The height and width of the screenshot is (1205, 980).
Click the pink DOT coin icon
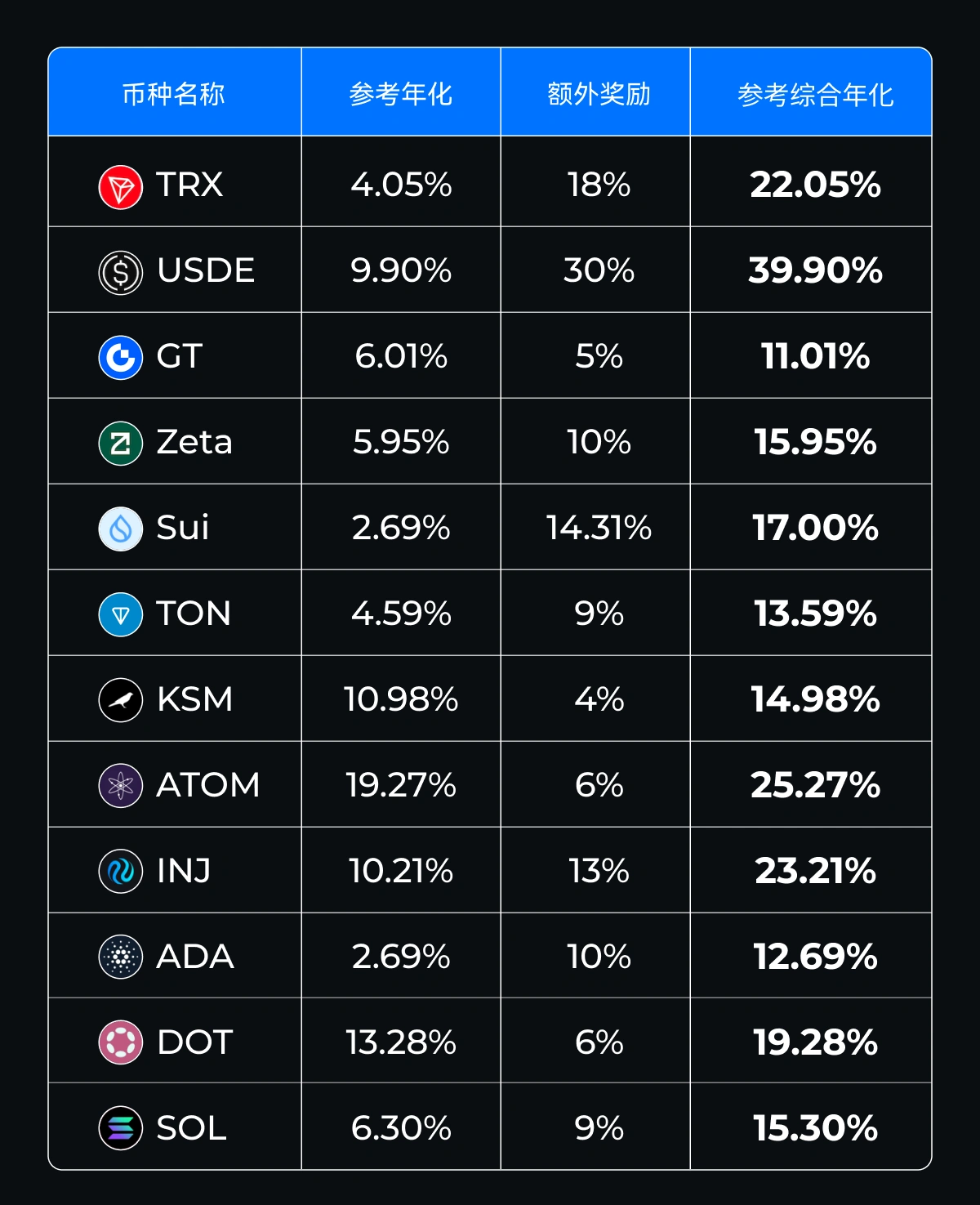click(x=121, y=1042)
